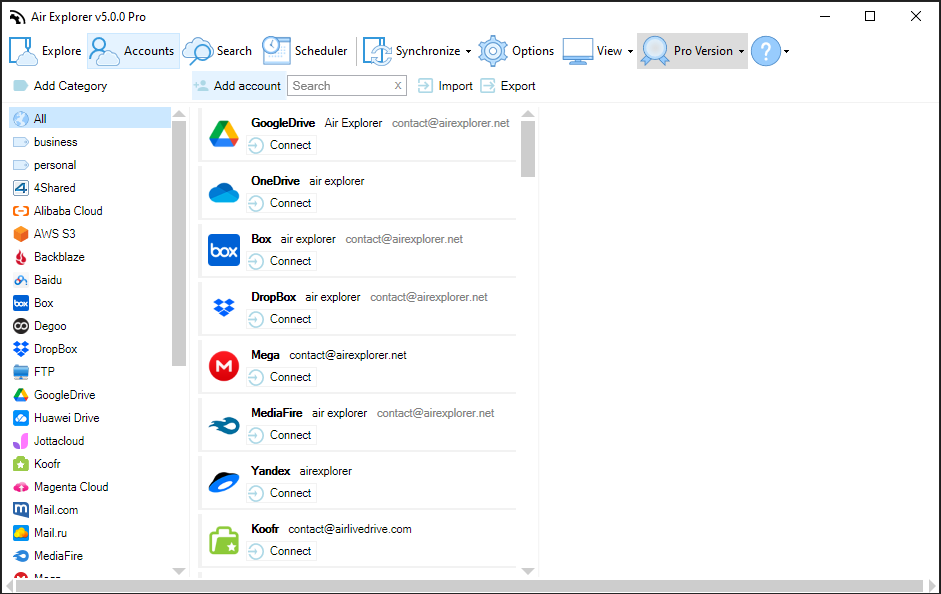Connect the Box account
Image resolution: width=941 pixels, height=594 pixels.
coord(281,261)
